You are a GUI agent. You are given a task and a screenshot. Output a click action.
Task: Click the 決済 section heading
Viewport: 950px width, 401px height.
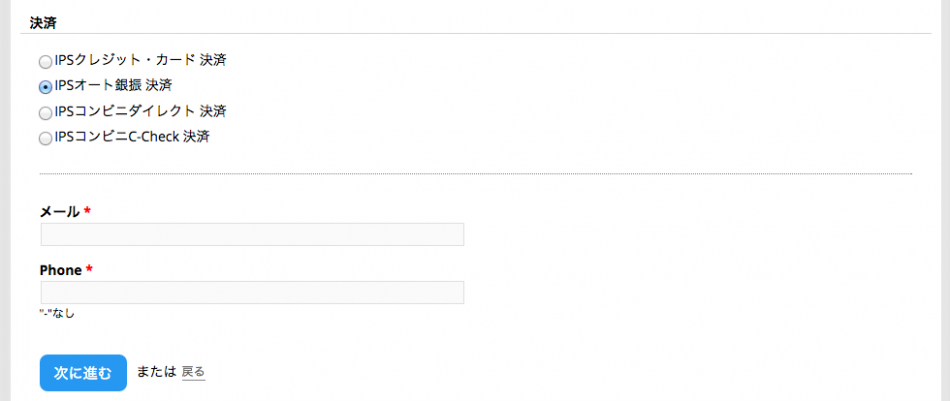(43, 22)
